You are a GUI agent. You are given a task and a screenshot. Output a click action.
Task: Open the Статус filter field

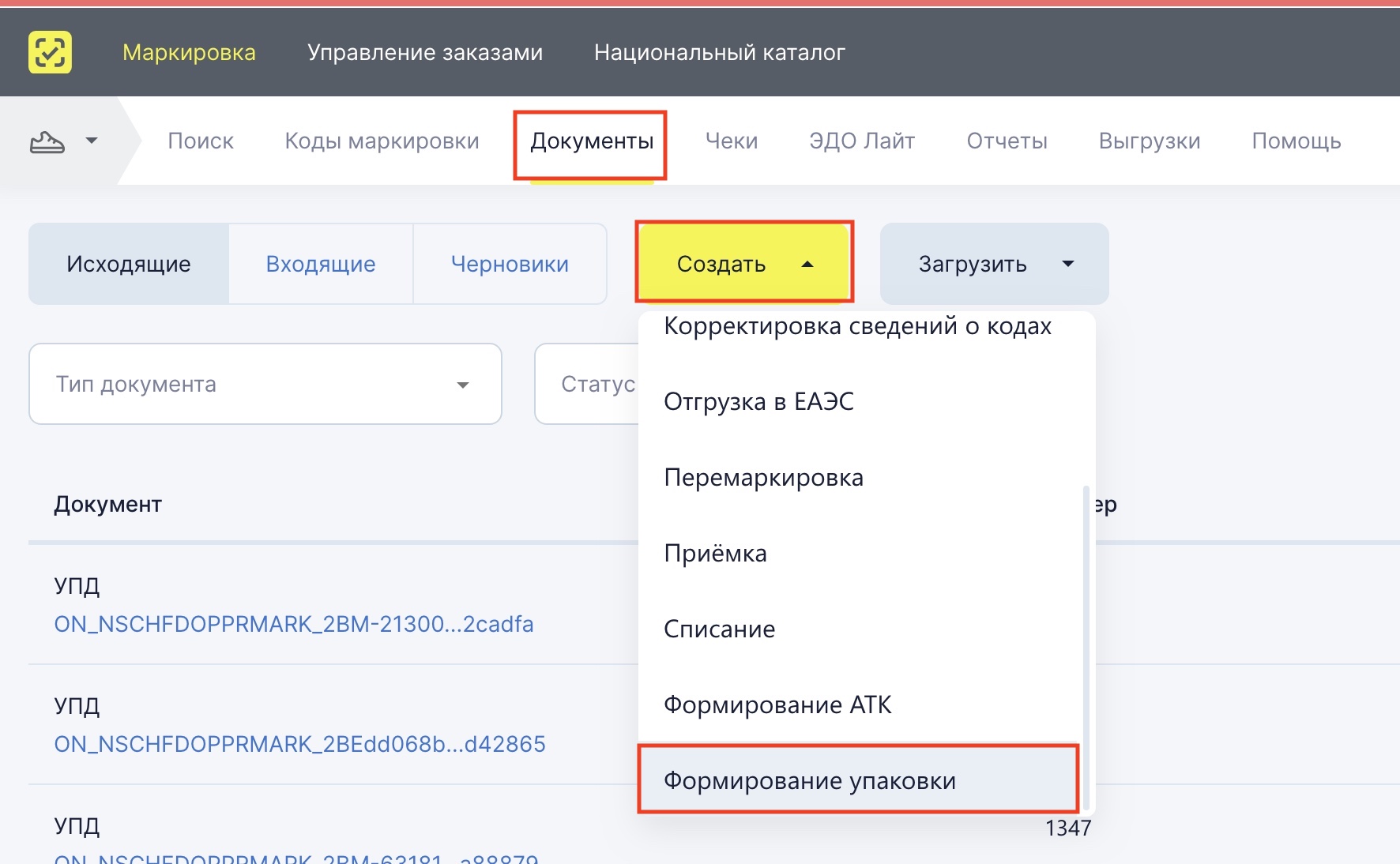586,384
